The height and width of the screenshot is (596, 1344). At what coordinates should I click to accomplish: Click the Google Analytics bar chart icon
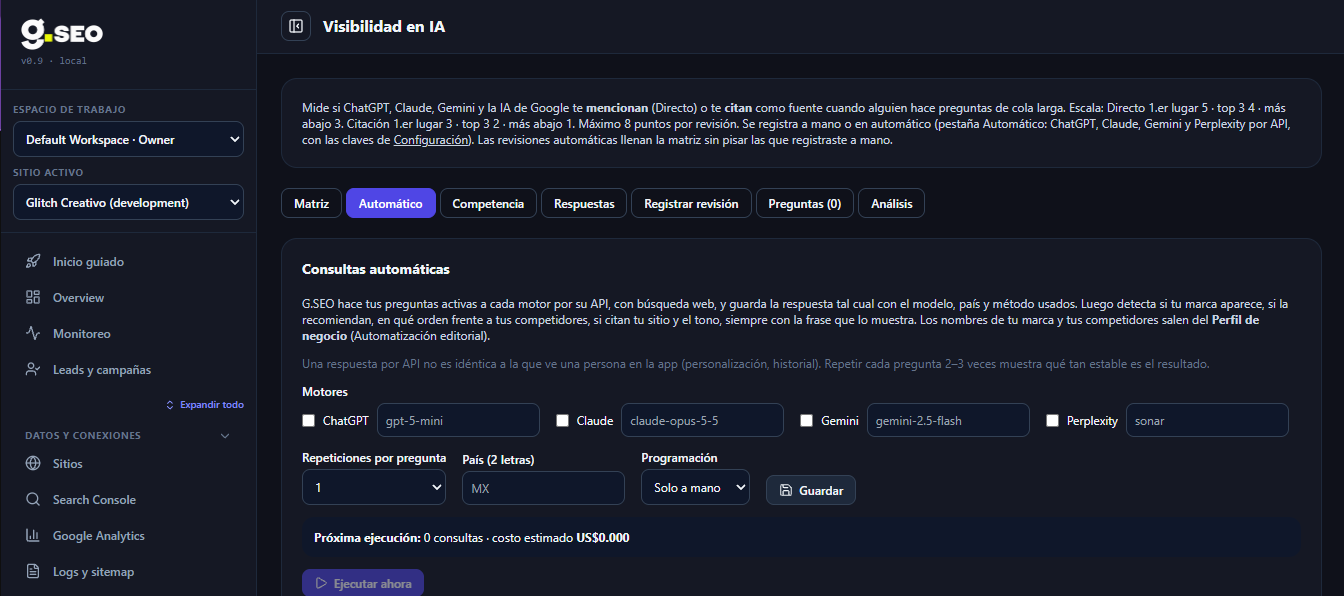click(33, 536)
